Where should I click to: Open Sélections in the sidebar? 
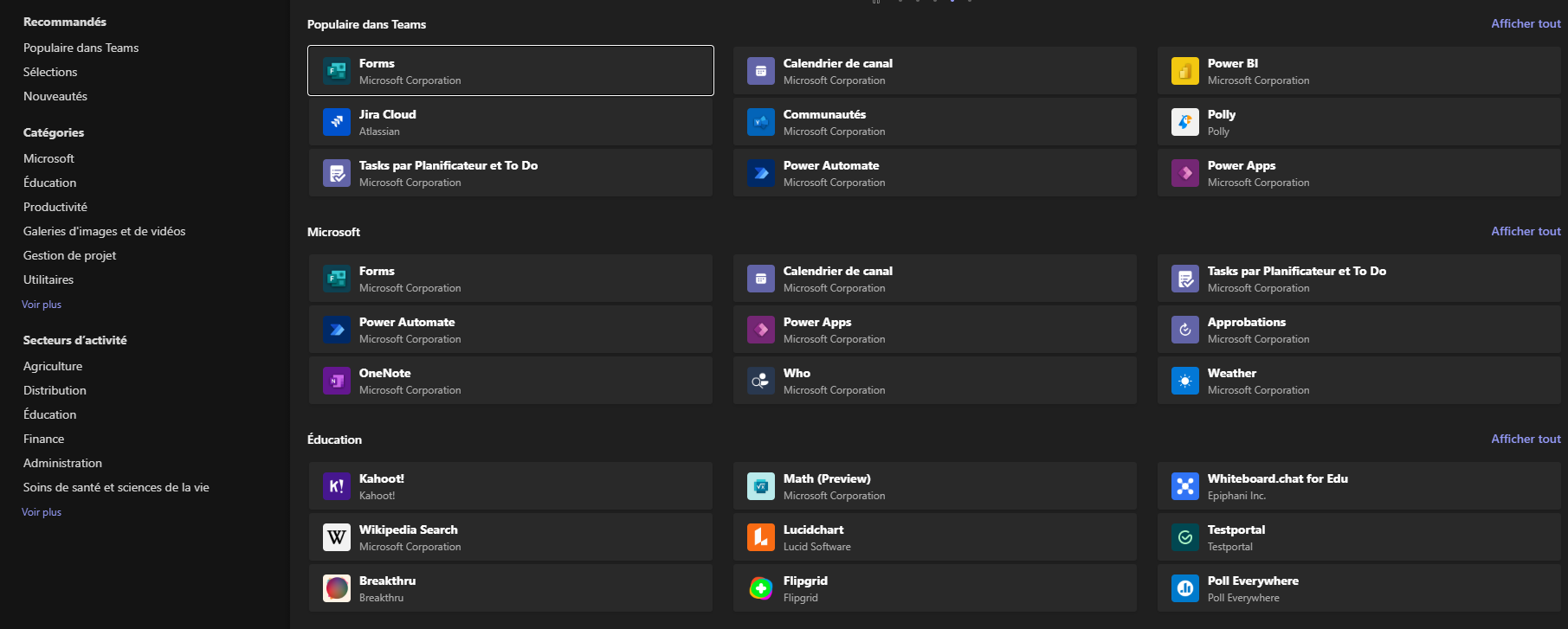click(50, 72)
